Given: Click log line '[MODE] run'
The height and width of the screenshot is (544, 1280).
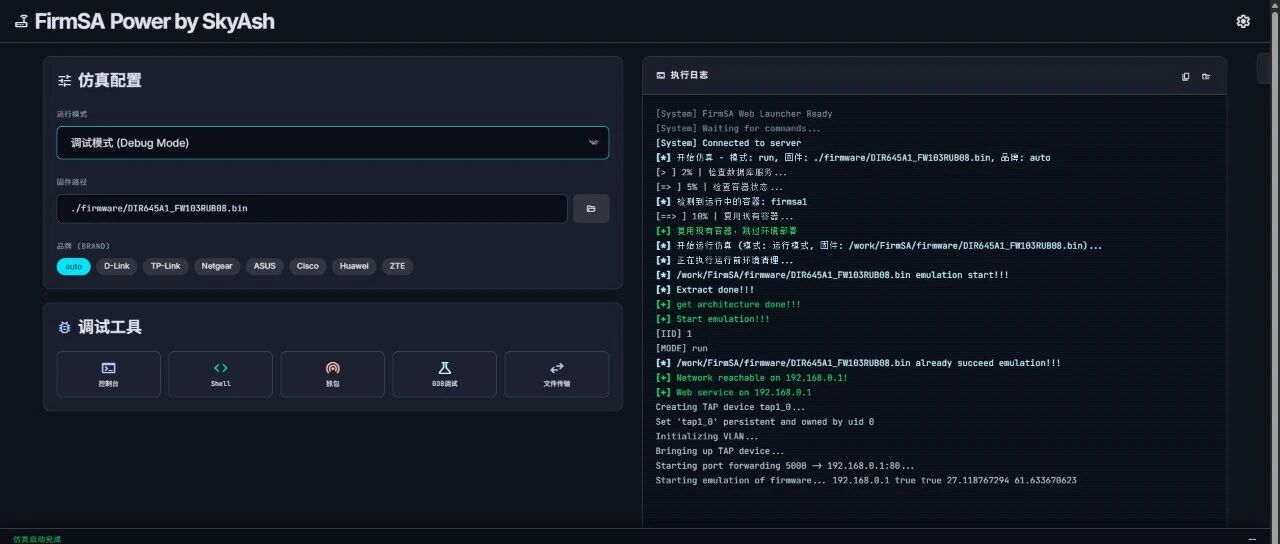Looking at the screenshot, I should tap(682, 348).
